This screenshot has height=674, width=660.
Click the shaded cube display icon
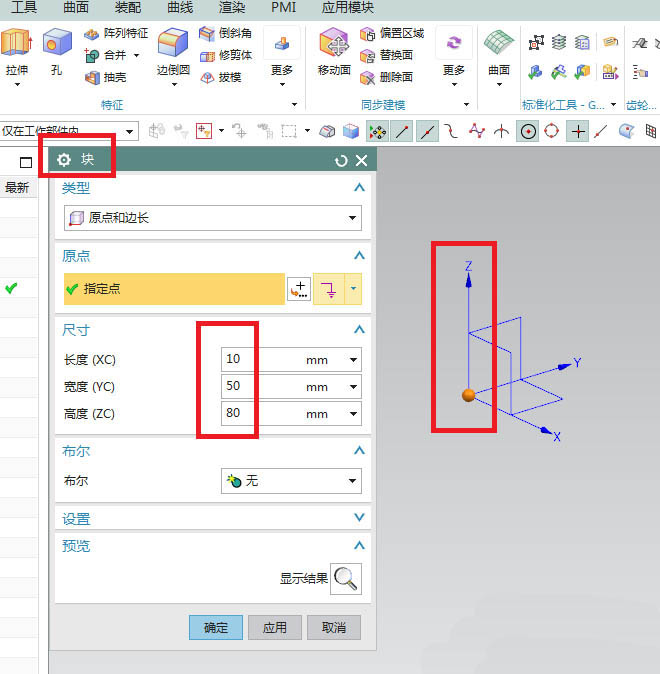point(351,131)
